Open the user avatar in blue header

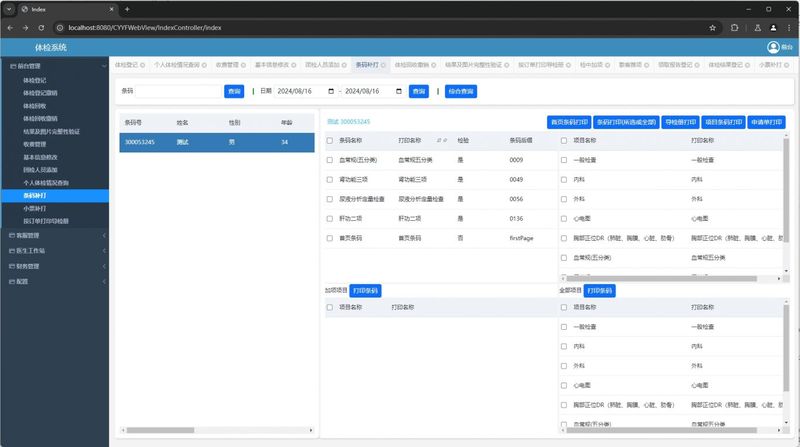point(773,47)
